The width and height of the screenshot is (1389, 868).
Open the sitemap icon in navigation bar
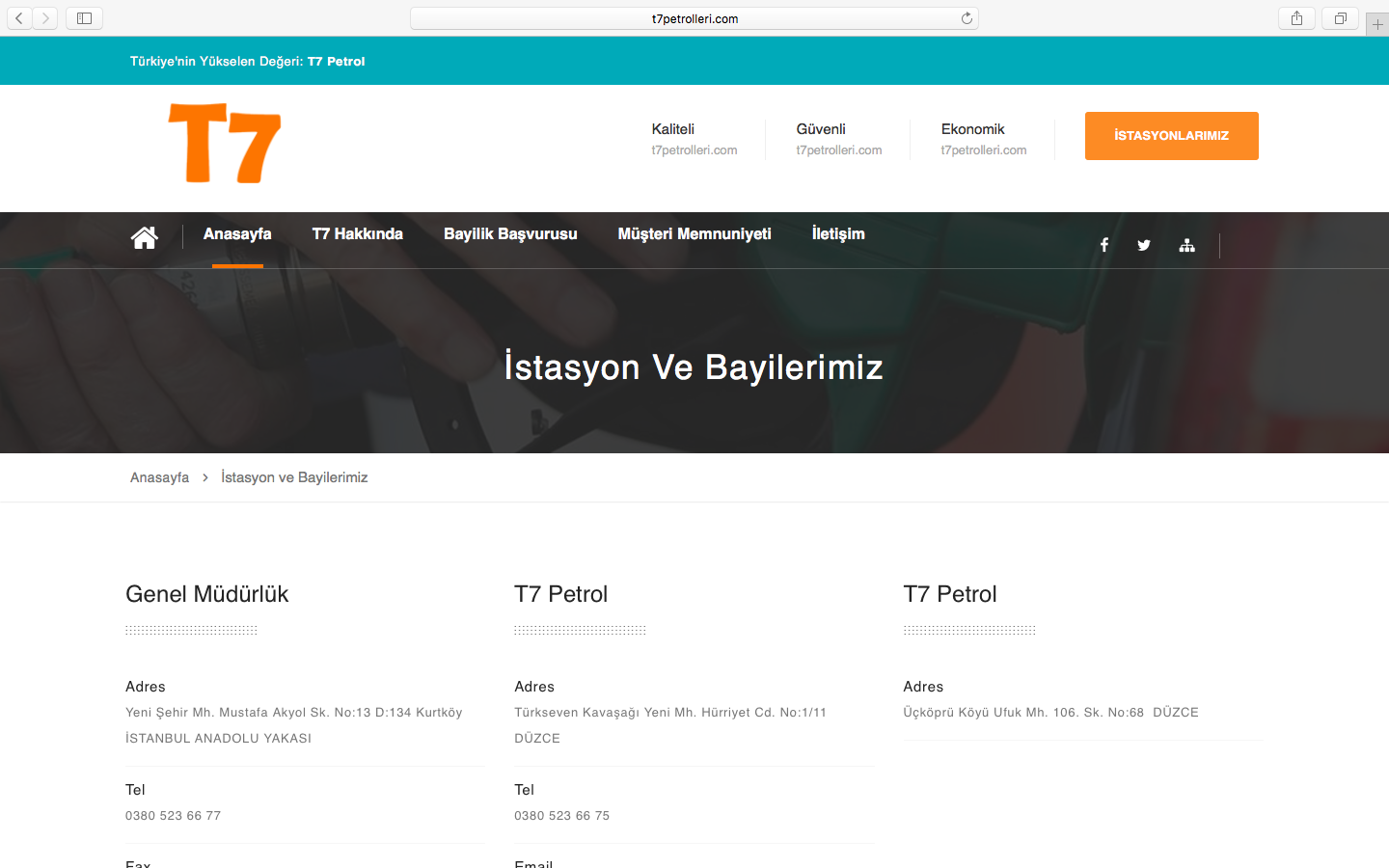point(1187,245)
